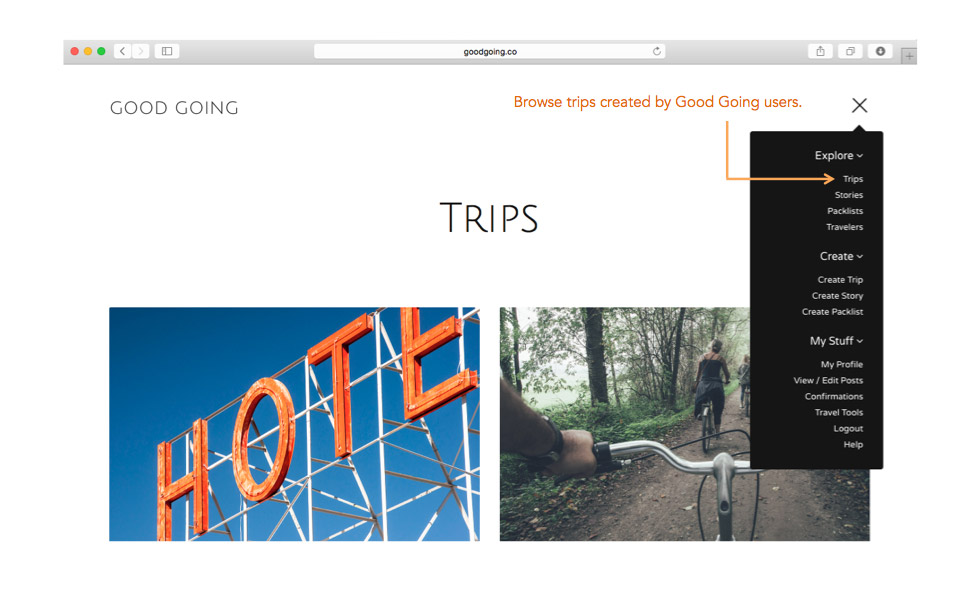Click the goodgoing.co address bar
Viewport: 979px width, 597px height.
point(490,51)
